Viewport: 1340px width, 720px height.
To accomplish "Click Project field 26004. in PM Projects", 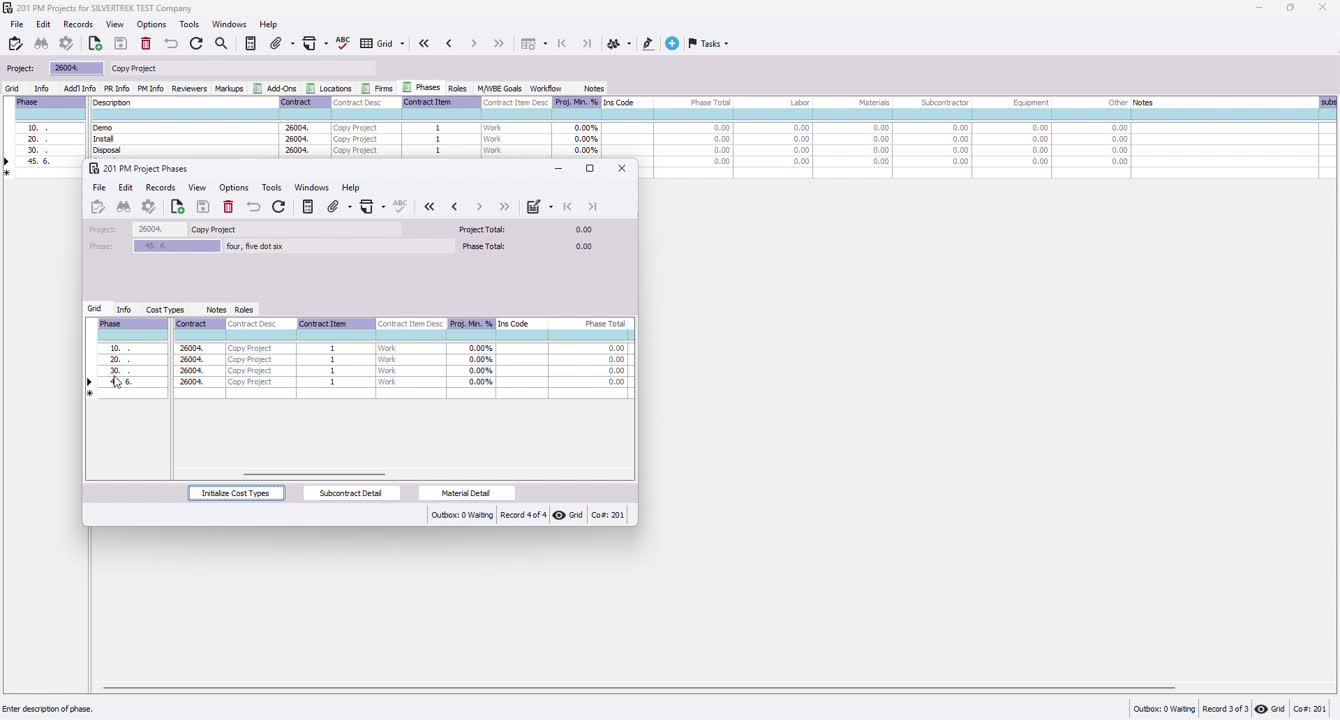I will (x=76, y=69).
